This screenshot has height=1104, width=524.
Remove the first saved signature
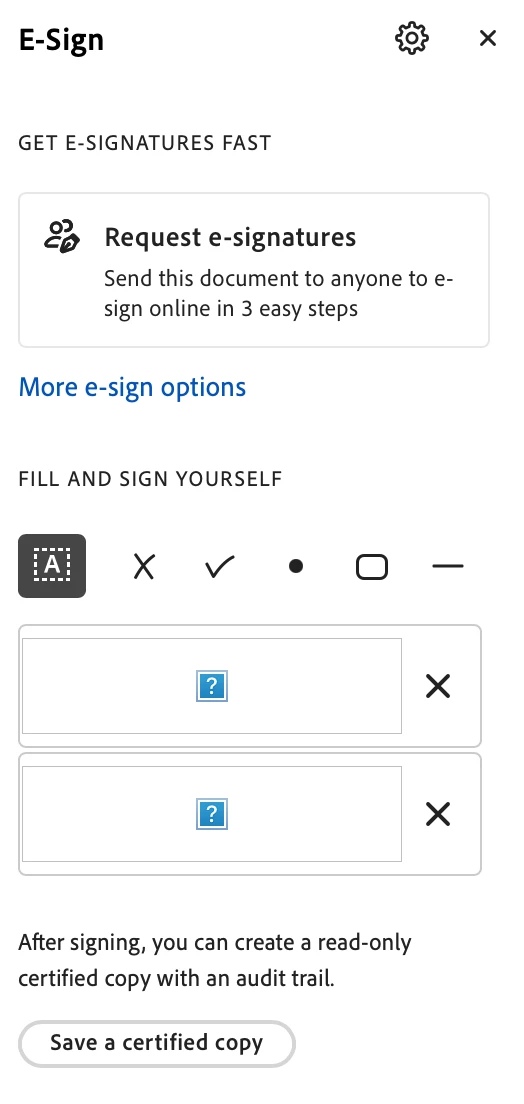[438, 686]
